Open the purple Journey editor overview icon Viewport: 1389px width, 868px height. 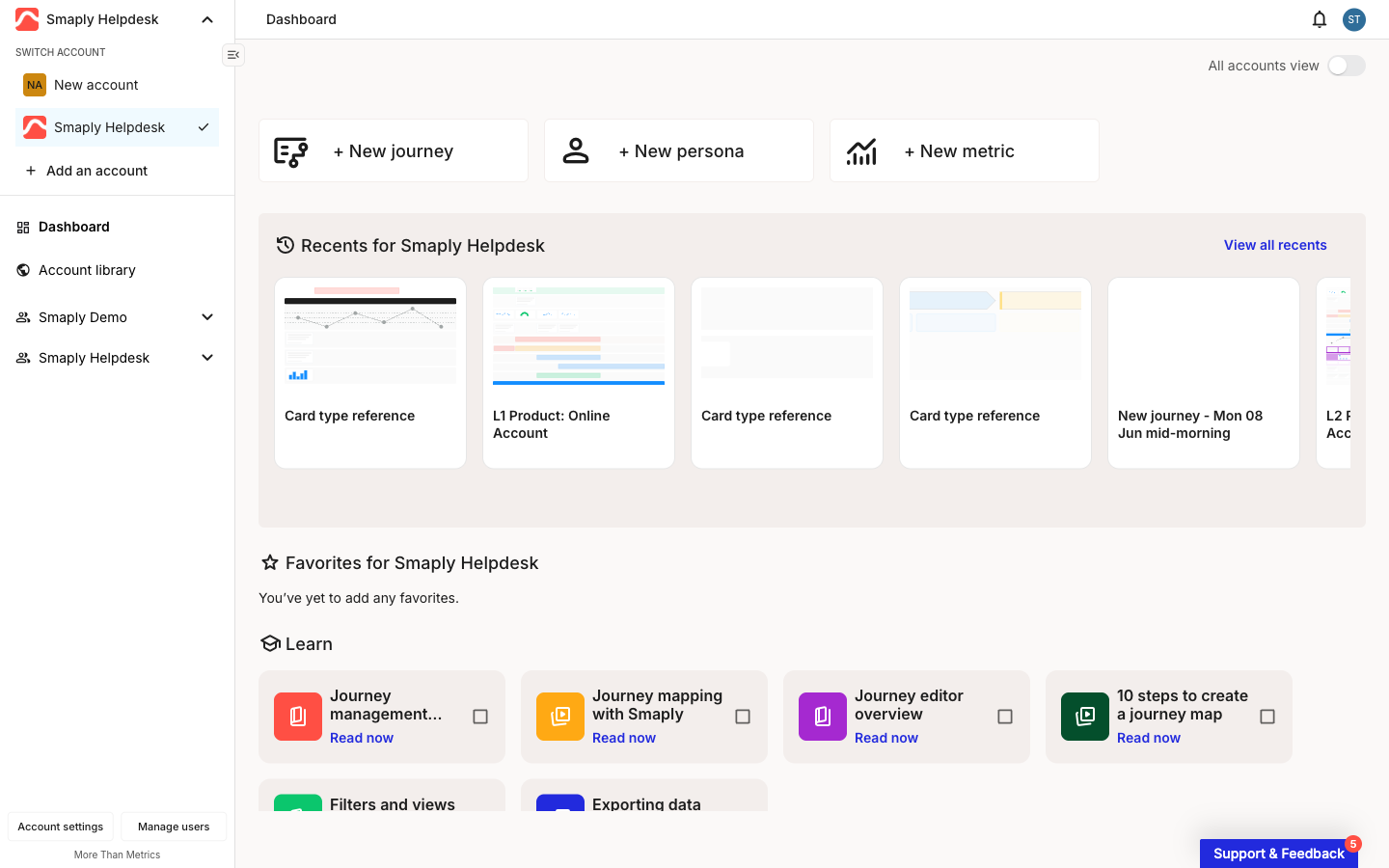tap(823, 717)
